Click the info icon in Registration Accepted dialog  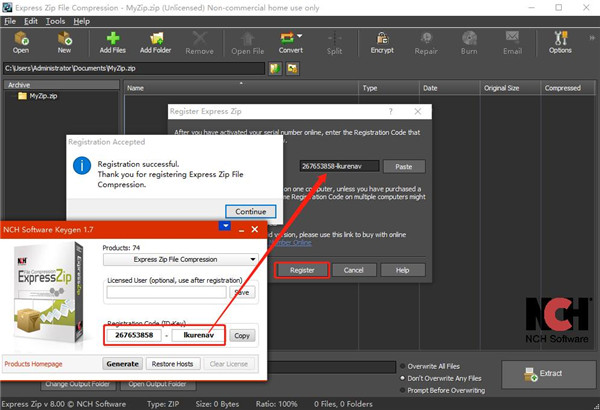coord(82,166)
